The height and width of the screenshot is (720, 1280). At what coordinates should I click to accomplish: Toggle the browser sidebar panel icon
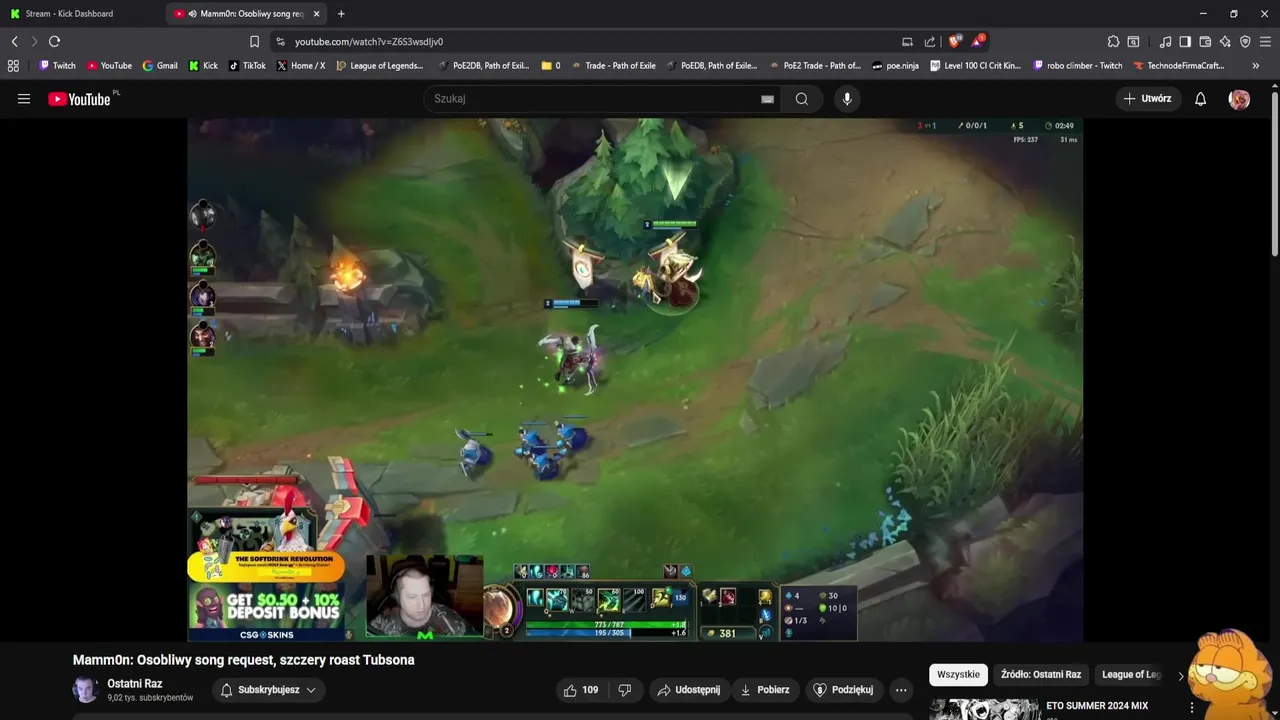click(x=1185, y=41)
